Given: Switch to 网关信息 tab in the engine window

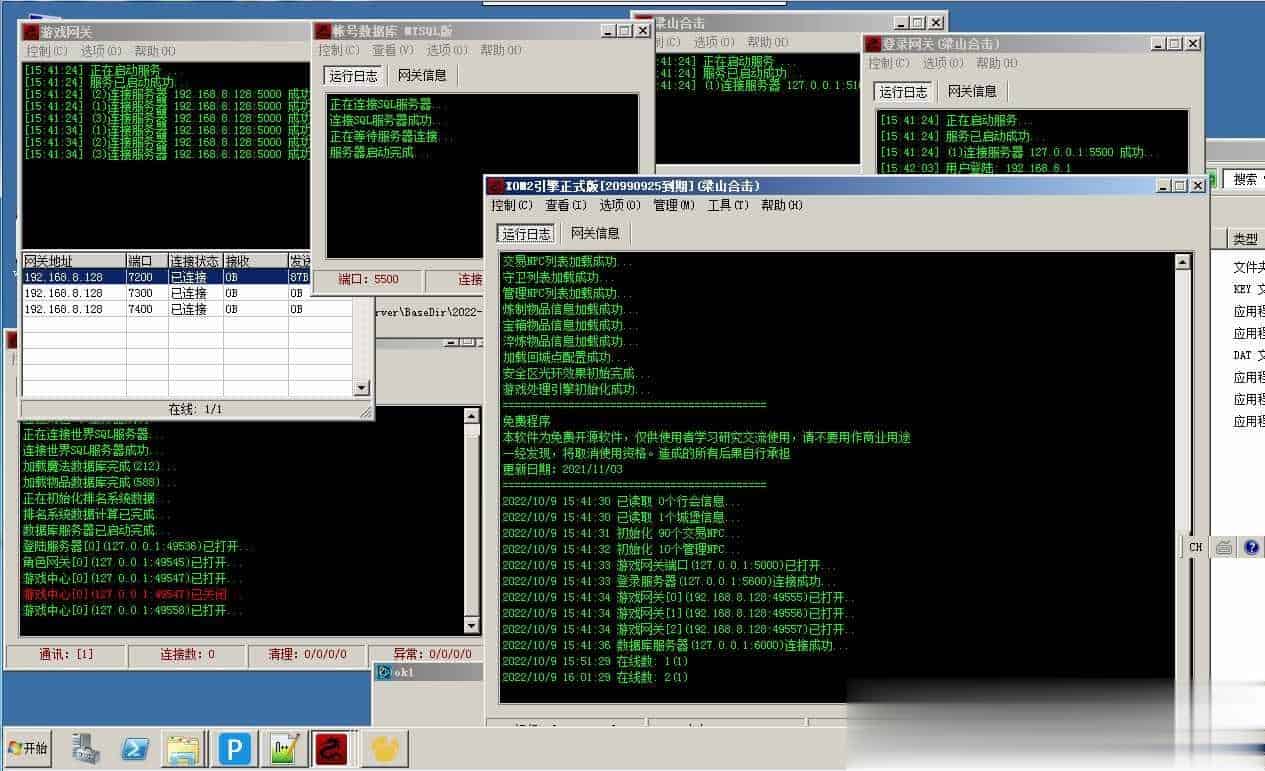Looking at the screenshot, I should [595, 233].
